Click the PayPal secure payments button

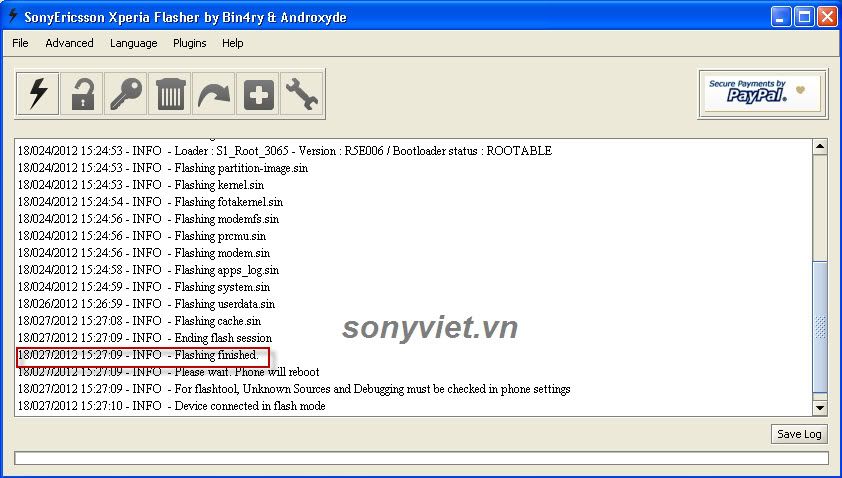763,93
